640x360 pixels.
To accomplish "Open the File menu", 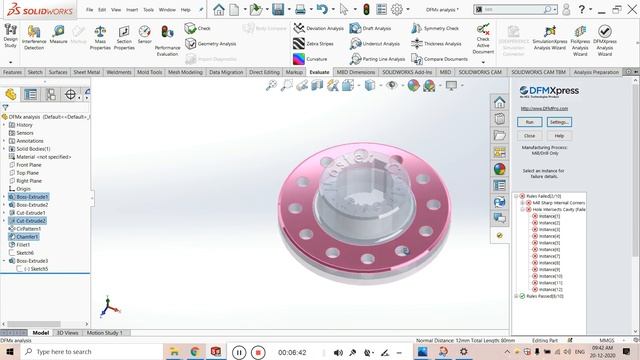I will pos(89,9).
